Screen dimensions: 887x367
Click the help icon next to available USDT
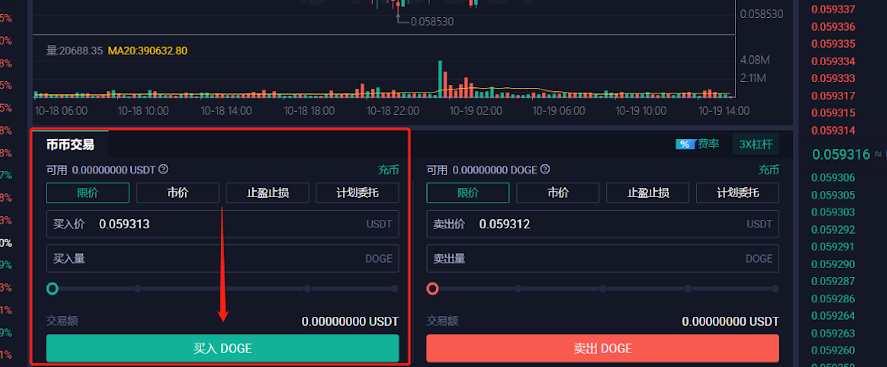tap(163, 169)
